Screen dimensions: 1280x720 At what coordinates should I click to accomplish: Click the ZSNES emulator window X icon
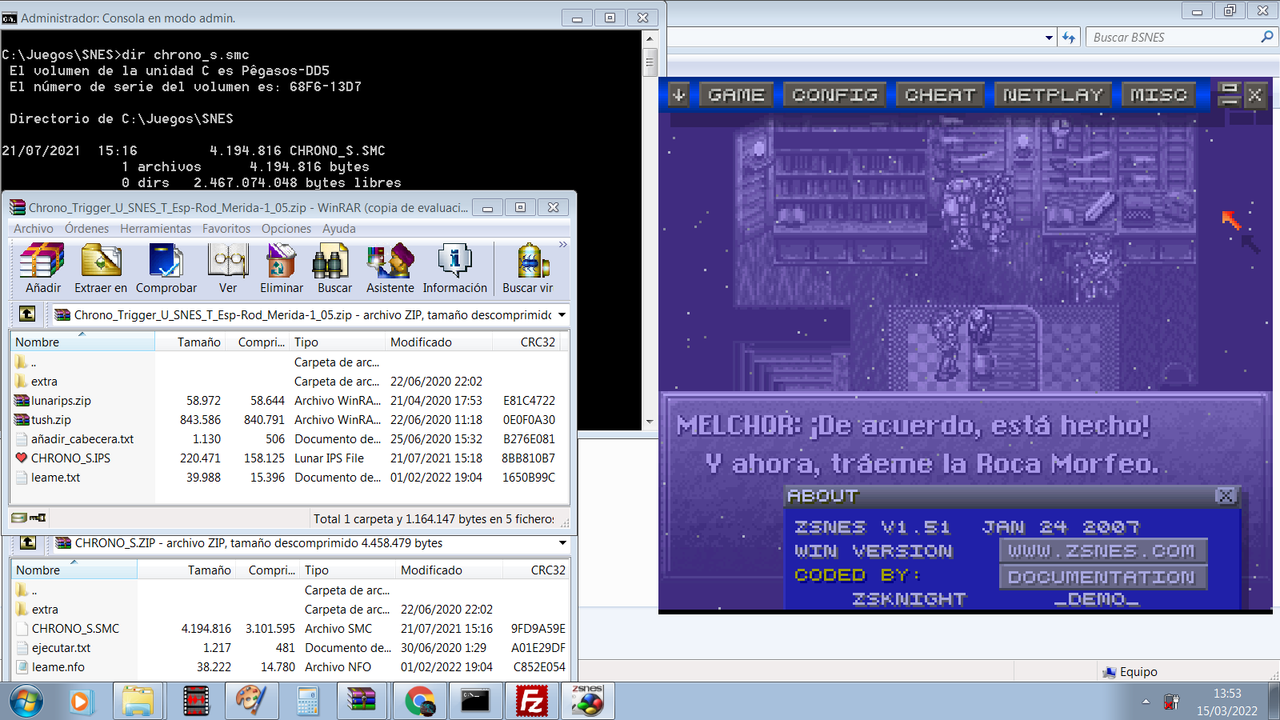[x=1255, y=95]
